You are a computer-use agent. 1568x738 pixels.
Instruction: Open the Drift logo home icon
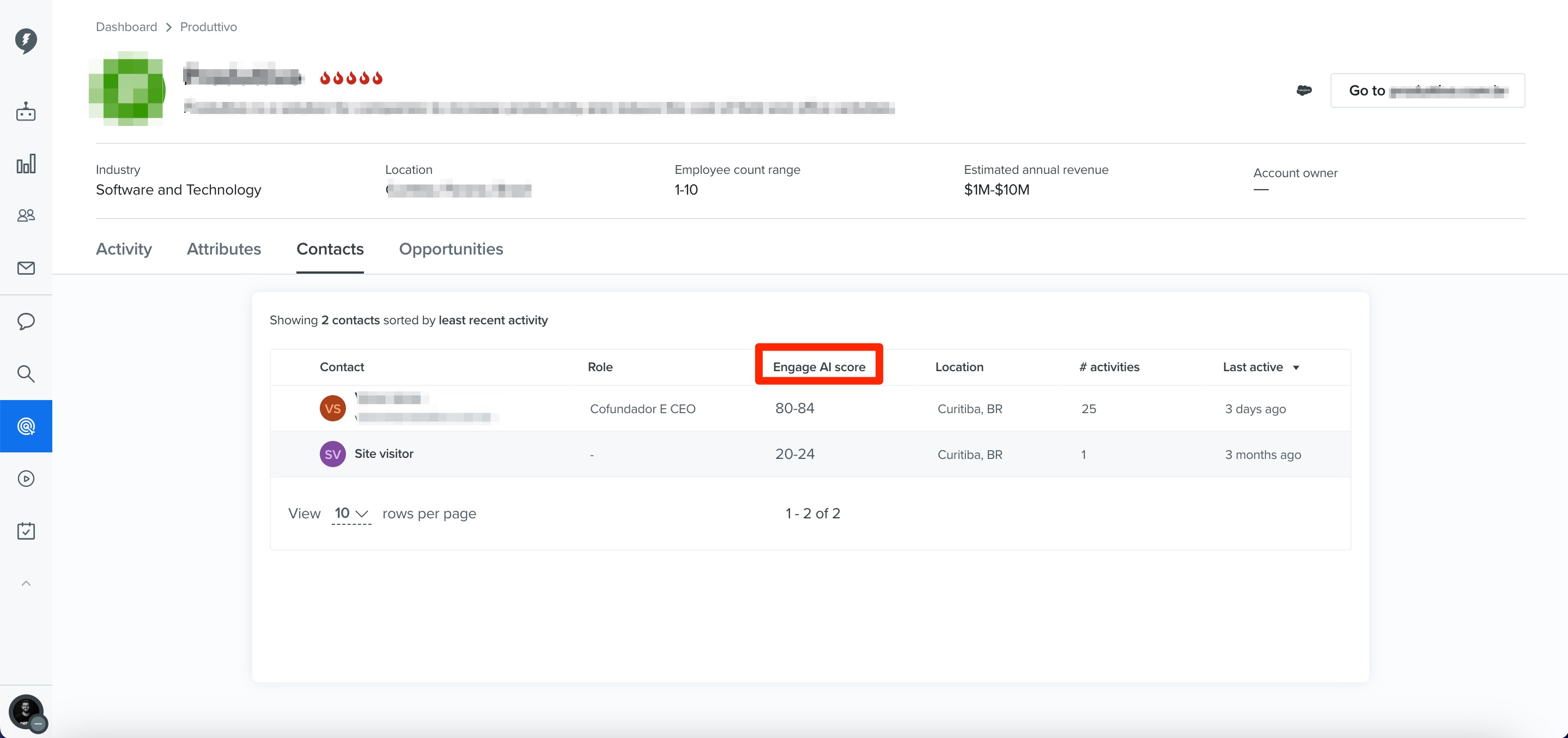26,41
